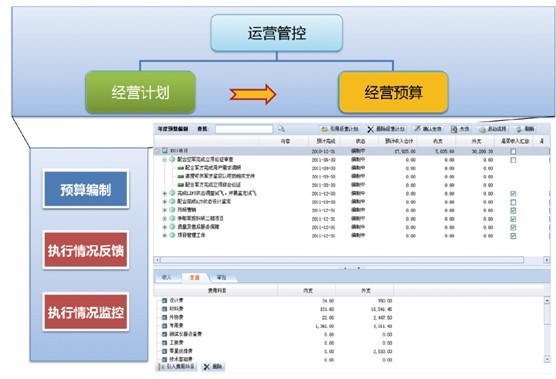Click the X 删除 icon below the expense list
This screenshot has height=379, width=556.
tap(206, 367)
